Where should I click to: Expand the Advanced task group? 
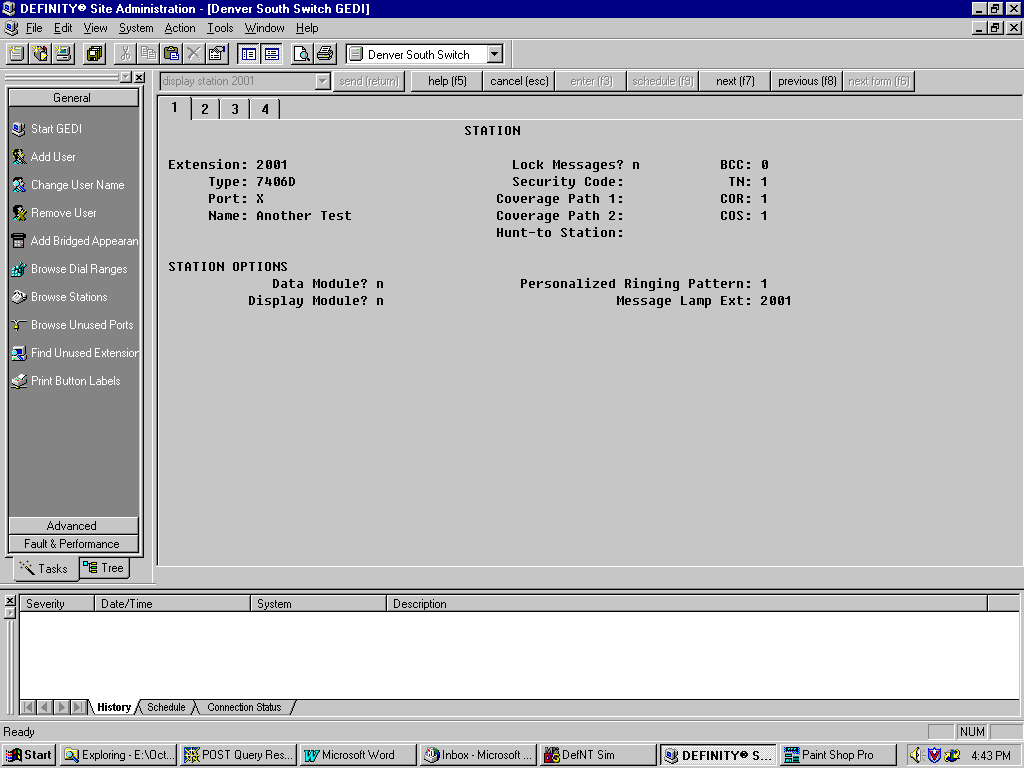(73, 526)
